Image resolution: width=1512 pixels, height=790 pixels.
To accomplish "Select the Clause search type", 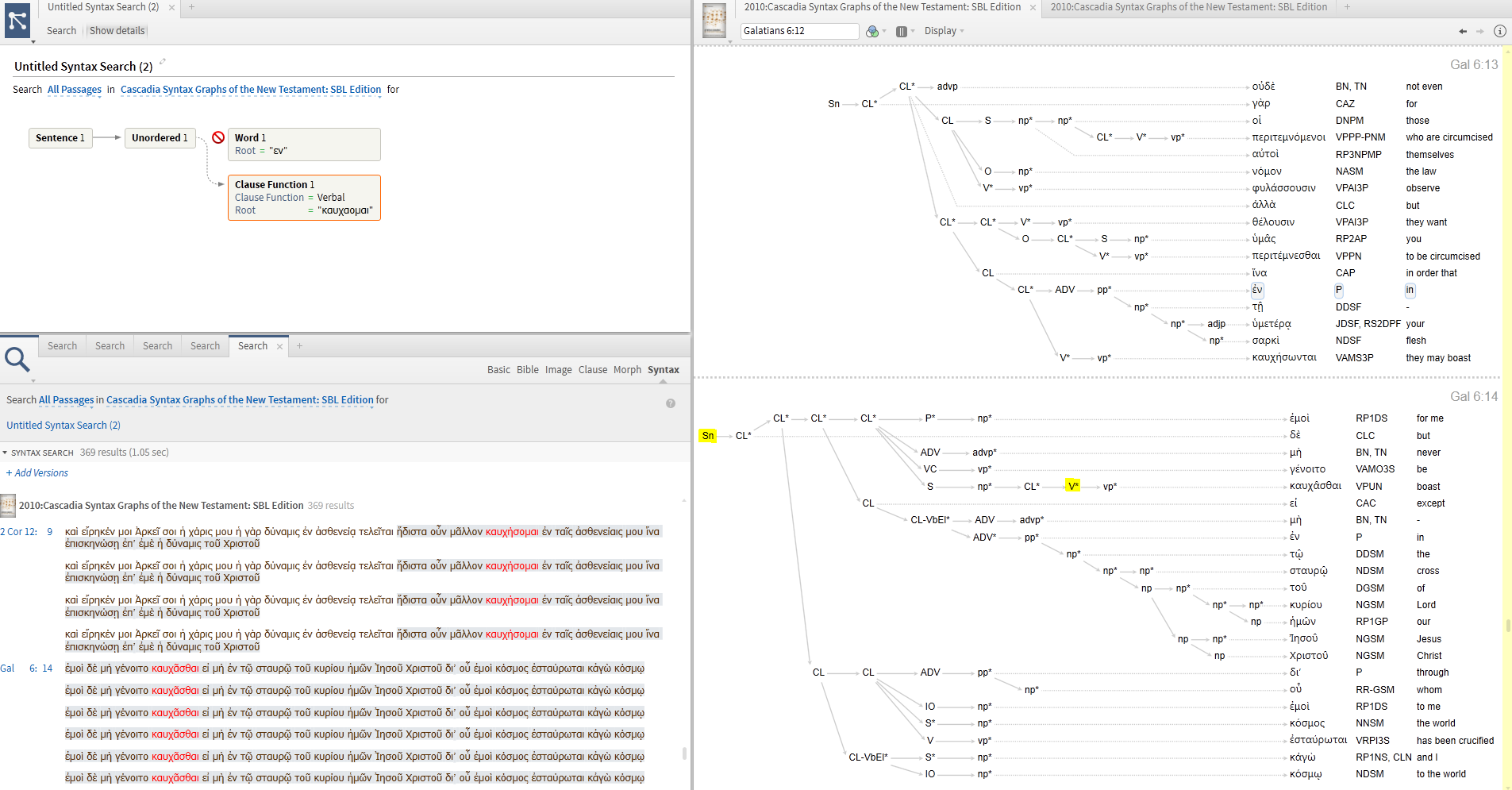I will [x=592, y=370].
